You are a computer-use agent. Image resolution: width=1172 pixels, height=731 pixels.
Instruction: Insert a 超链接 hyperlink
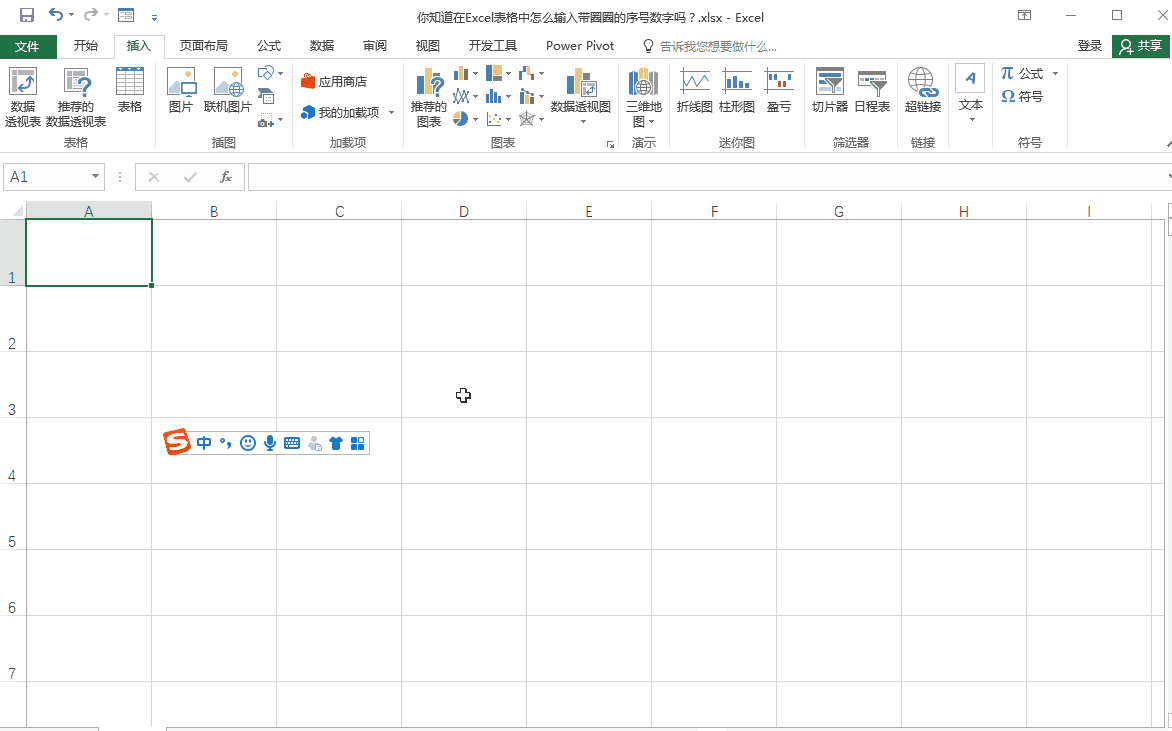point(922,90)
